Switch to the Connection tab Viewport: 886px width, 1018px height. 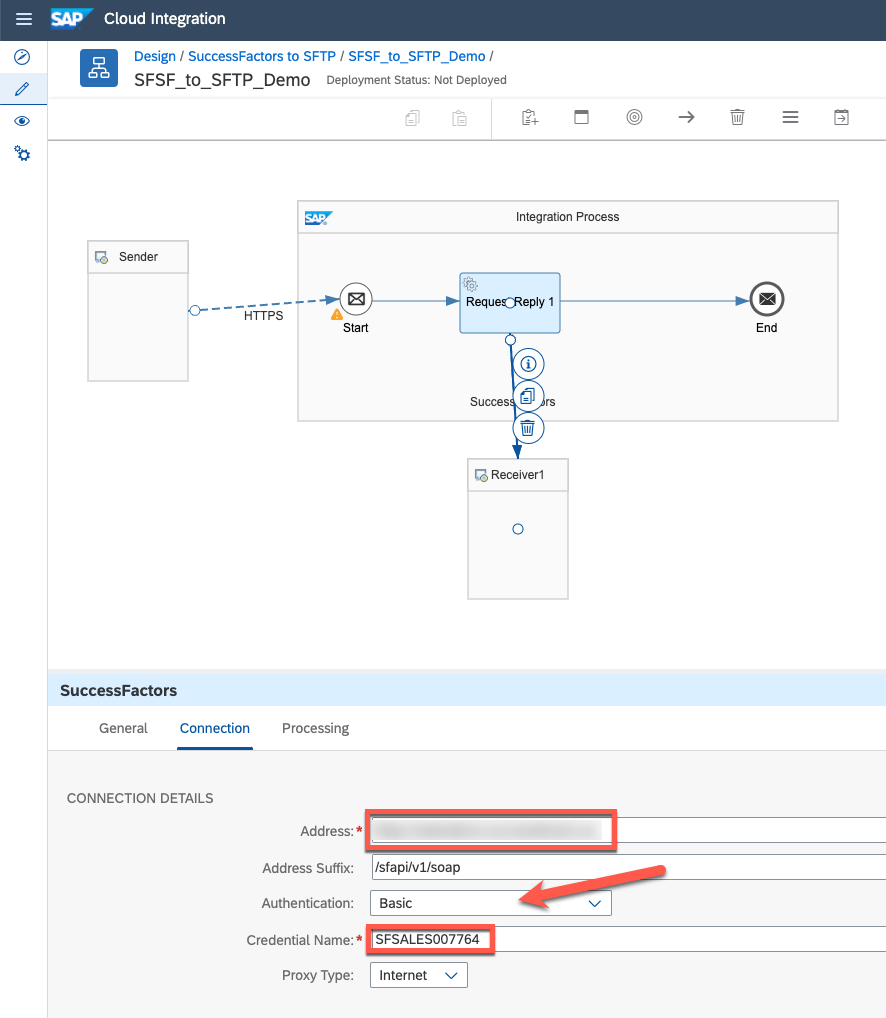[x=215, y=728]
